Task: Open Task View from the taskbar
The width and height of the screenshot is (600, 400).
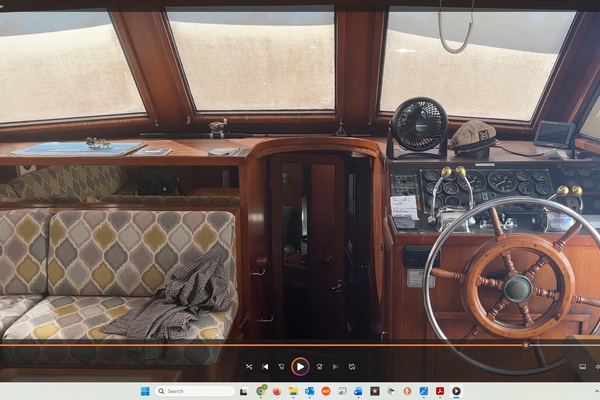Action: click(x=244, y=391)
